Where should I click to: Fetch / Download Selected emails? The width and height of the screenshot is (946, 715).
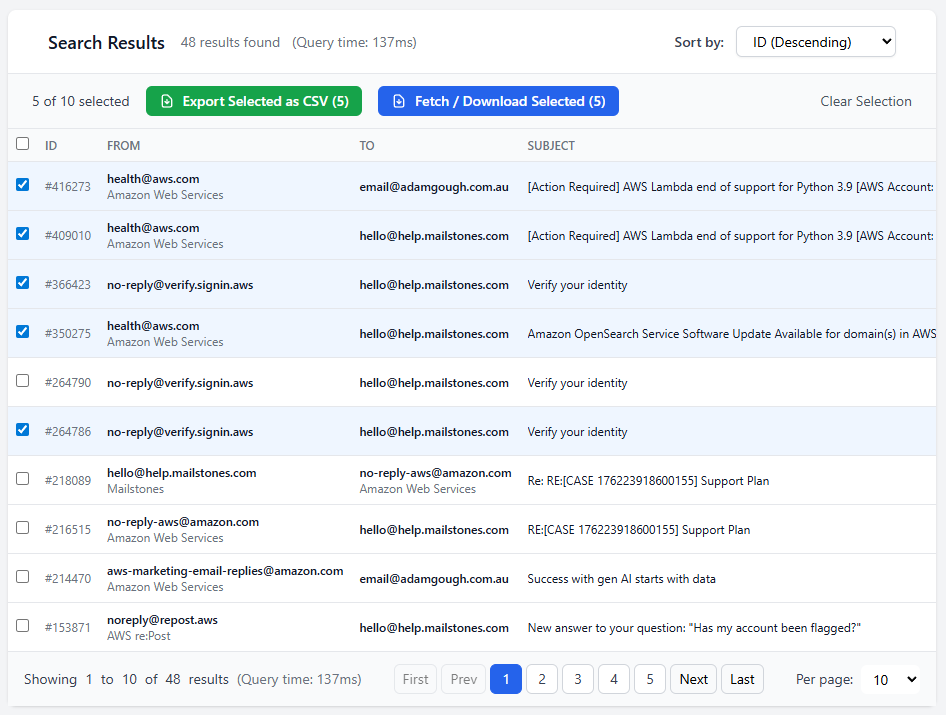pyautogui.click(x=498, y=101)
